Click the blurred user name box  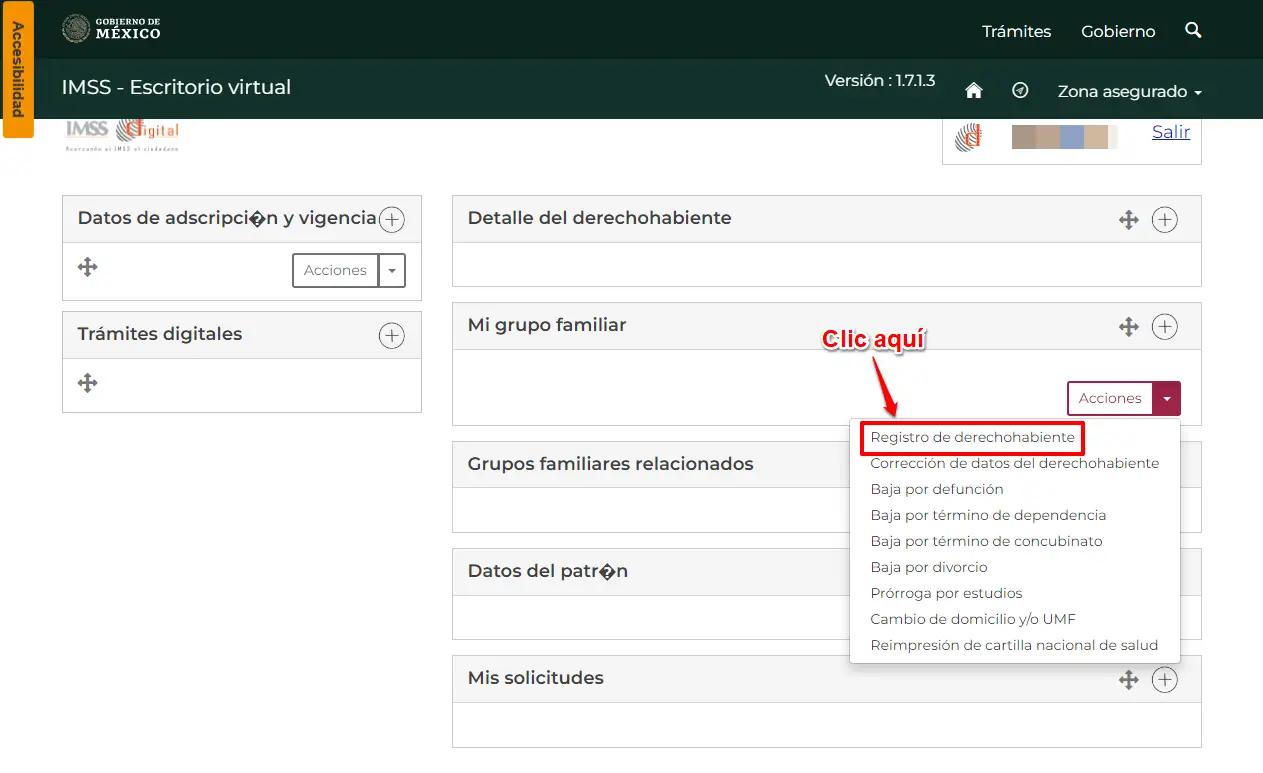(x=1064, y=137)
